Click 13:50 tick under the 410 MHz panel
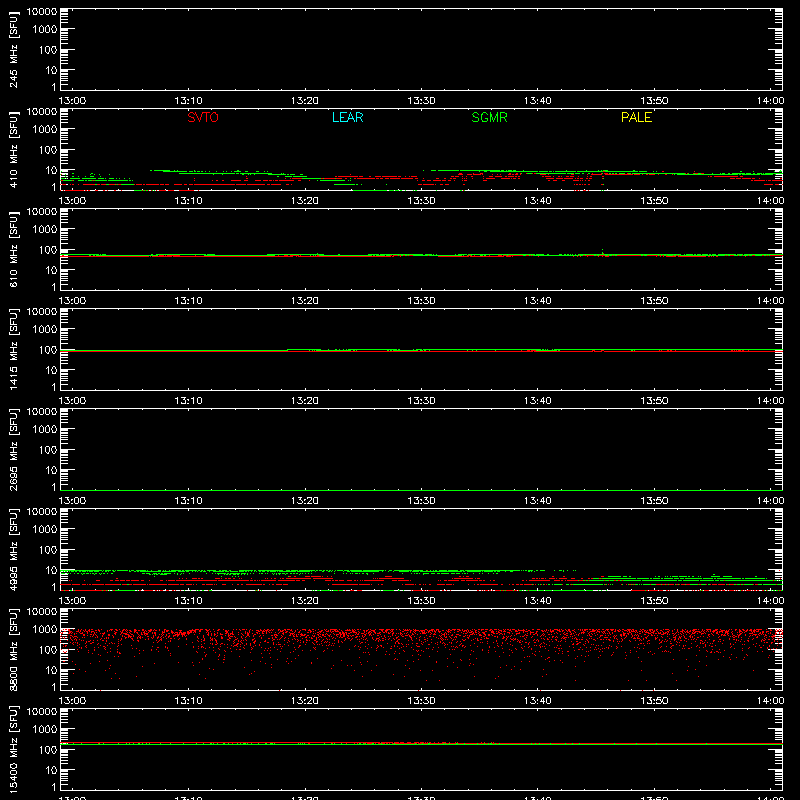 [x=654, y=201]
